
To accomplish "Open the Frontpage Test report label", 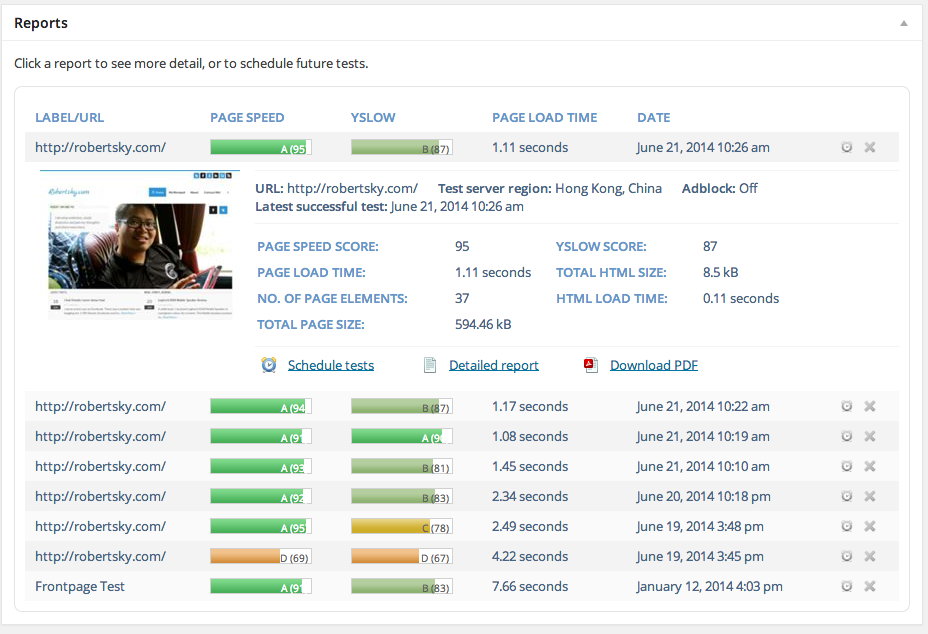I will (80, 587).
